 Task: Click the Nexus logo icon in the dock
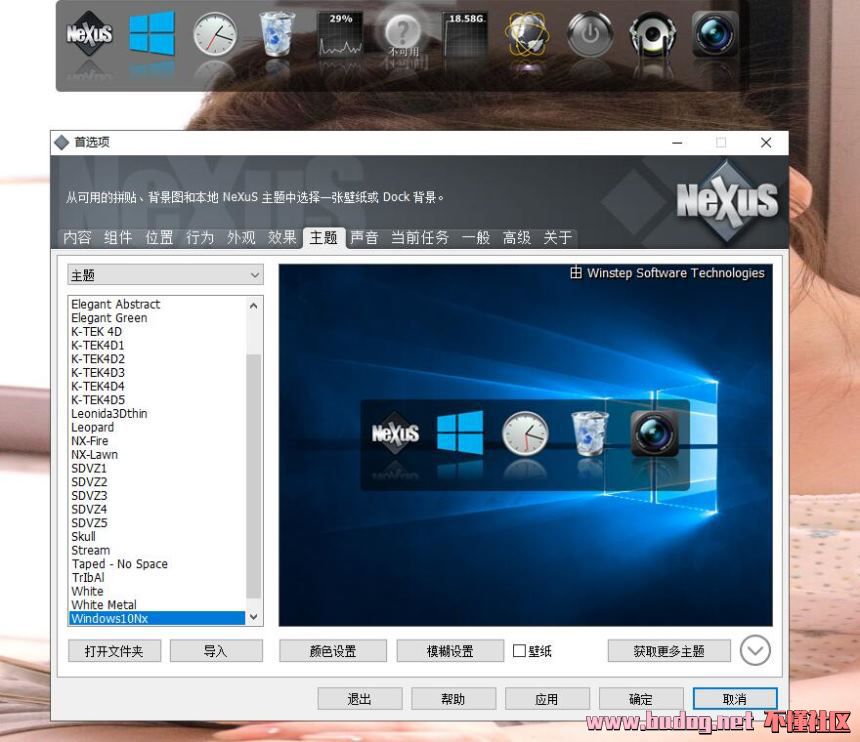(90, 36)
